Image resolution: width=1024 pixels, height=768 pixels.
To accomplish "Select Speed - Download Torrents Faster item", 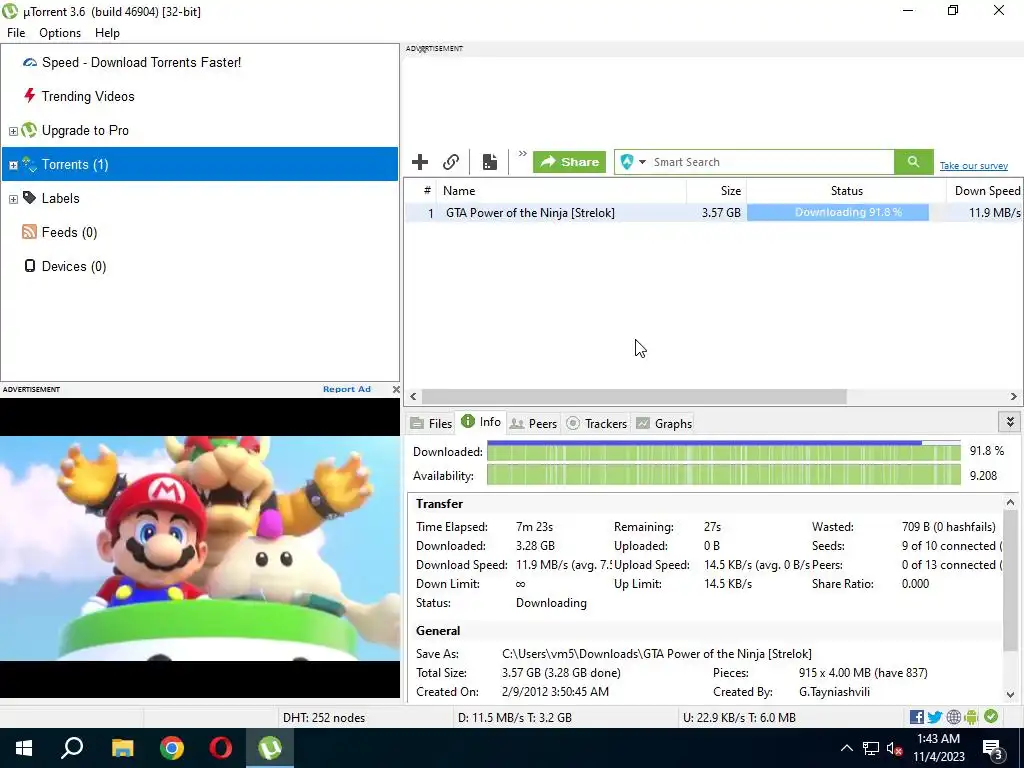I will tap(141, 63).
